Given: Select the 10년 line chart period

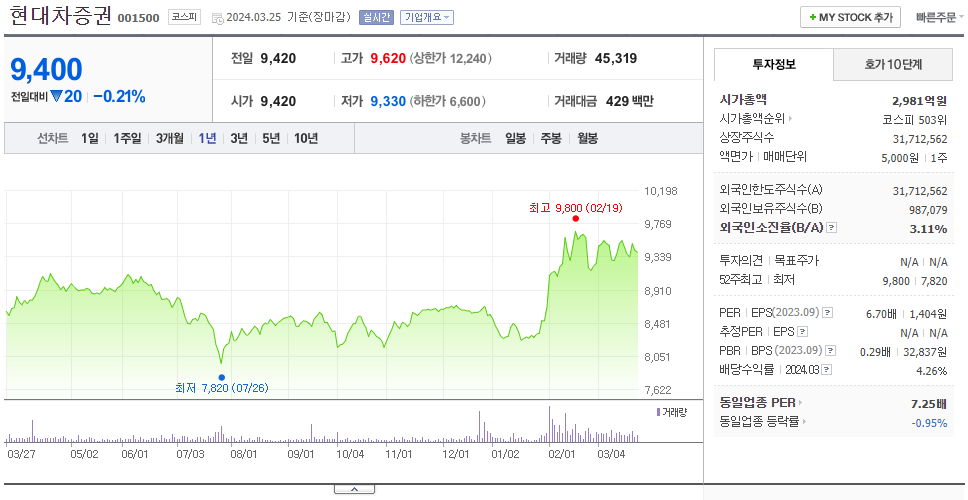Looking at the screenshot, I should 306,138.
